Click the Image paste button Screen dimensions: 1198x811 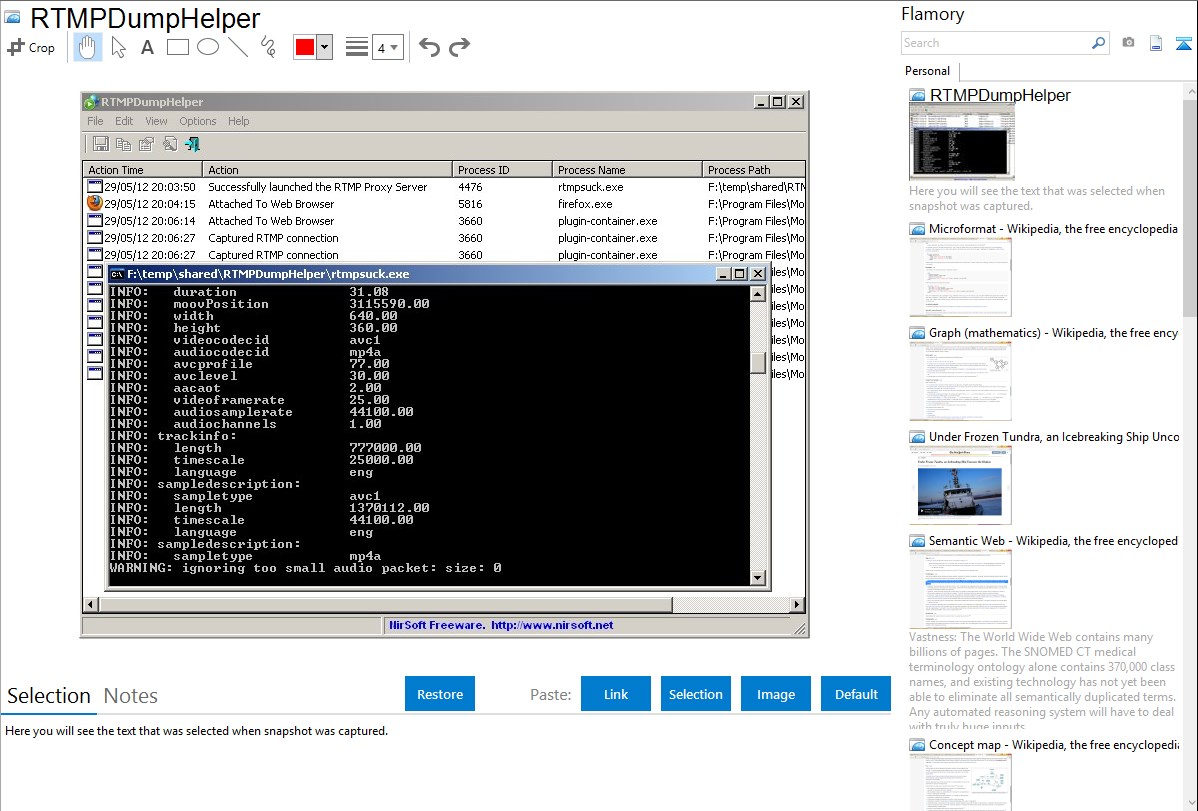click(x=776, y=694)
